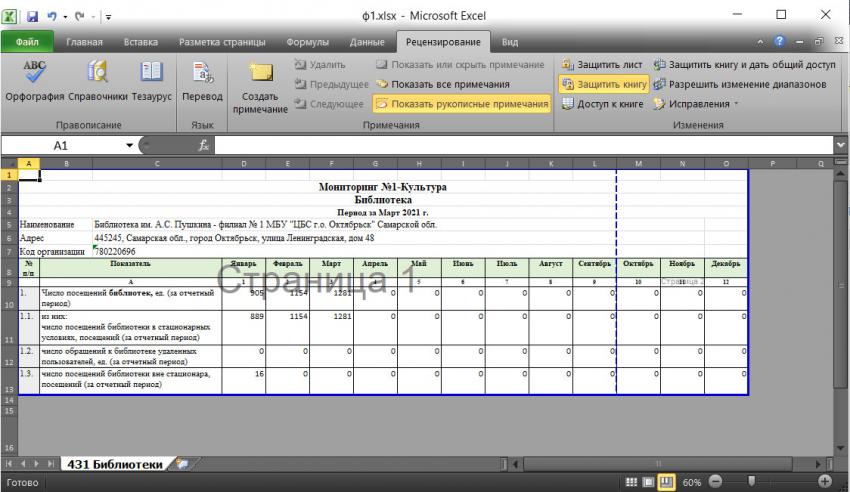Click the 60% zoom level

coord(692,482)
